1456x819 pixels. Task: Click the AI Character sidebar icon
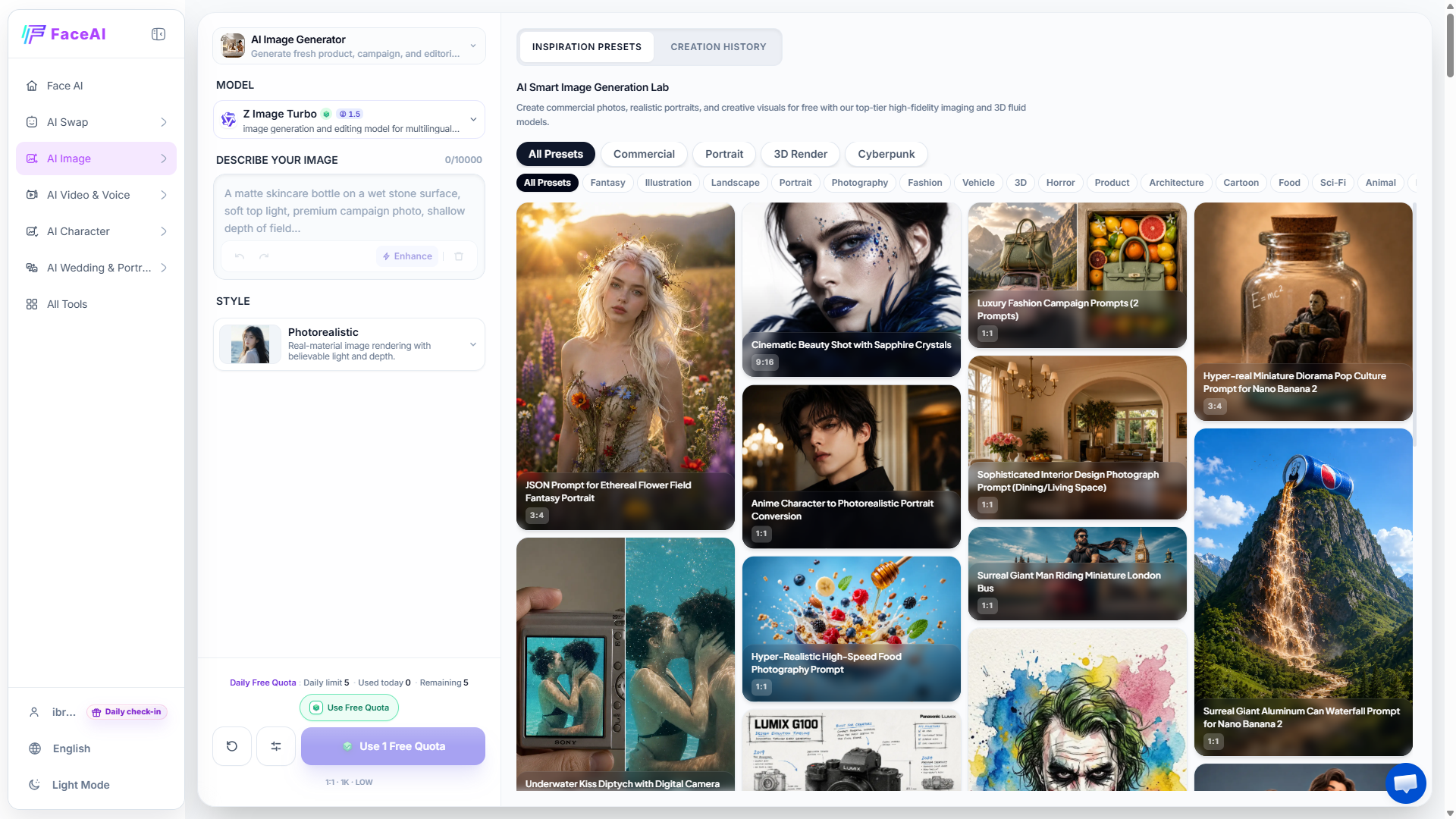coord(32,231)
